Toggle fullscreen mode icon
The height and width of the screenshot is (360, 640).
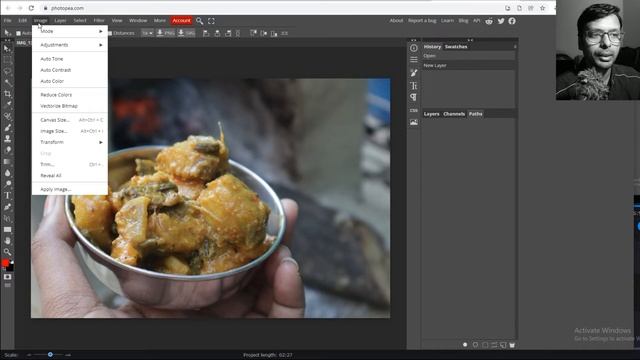pyautogui.click(x=211, y=21)
